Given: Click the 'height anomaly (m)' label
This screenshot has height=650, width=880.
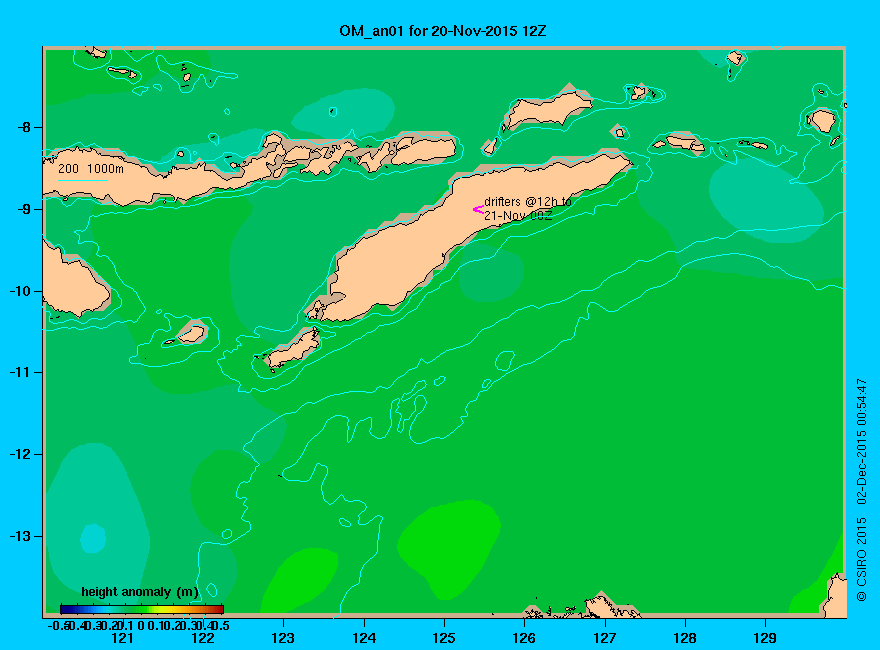Looking at the screenshot, I should (x=140, y=592).
